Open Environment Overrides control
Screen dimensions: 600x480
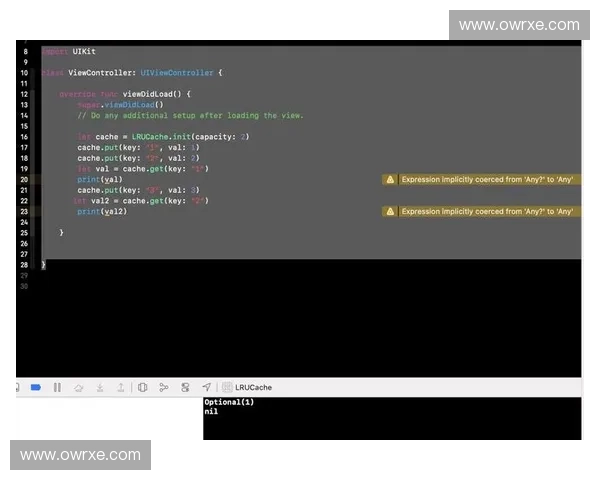pos(185,387)
